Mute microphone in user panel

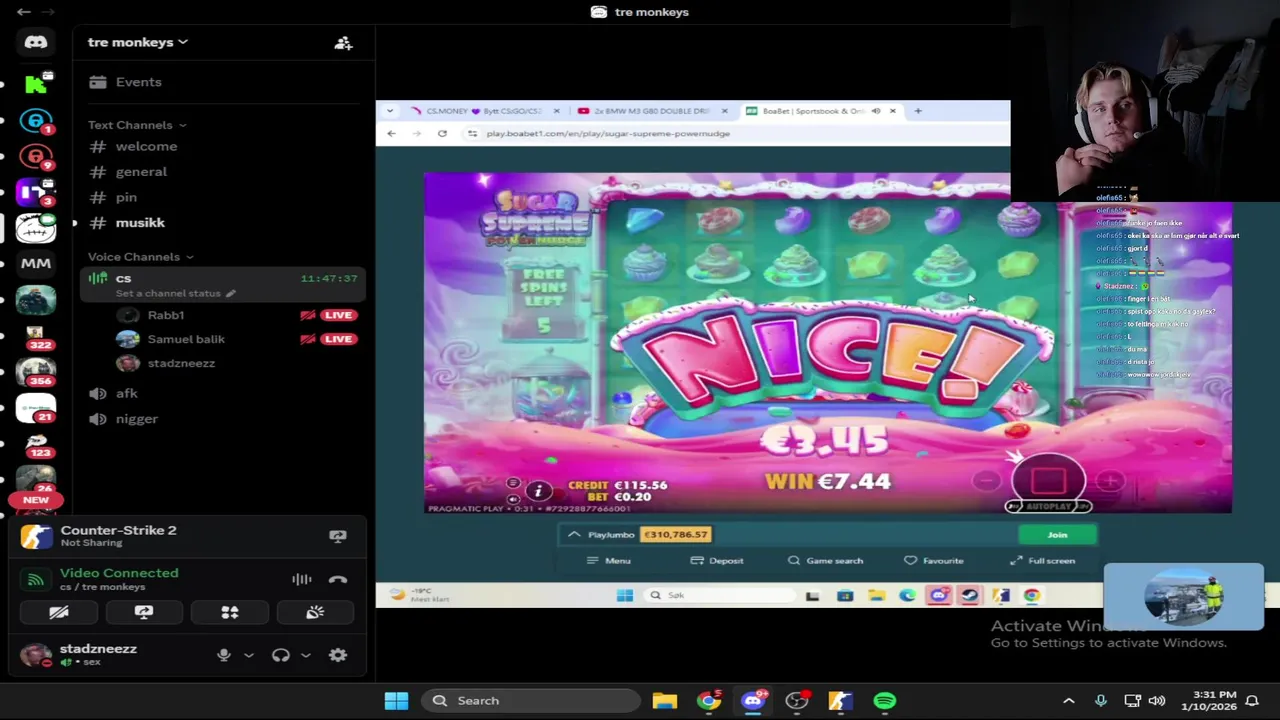[x=224, y=655]
